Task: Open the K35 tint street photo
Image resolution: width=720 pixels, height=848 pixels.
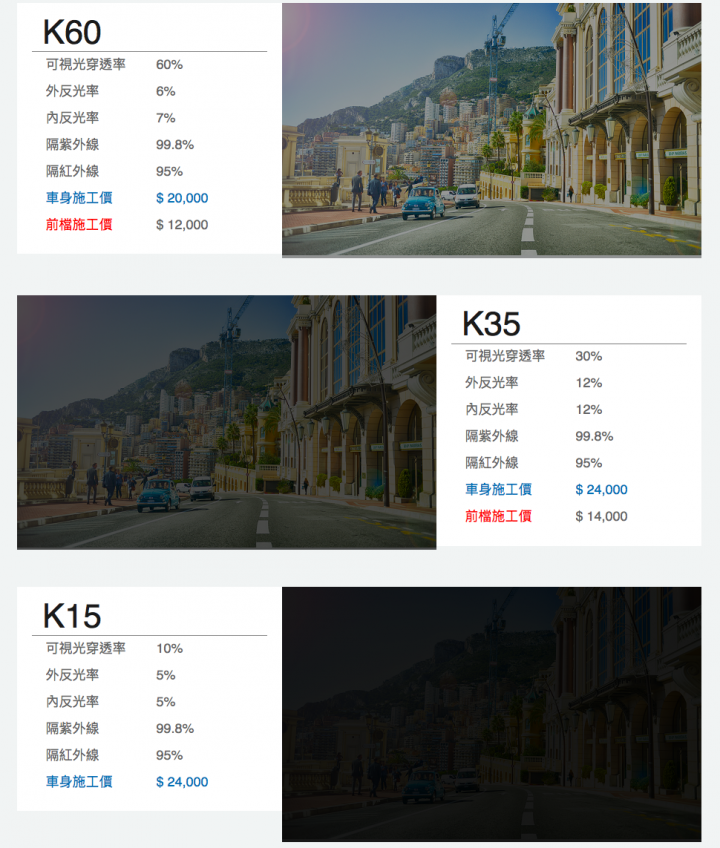Action: (227, 422)
